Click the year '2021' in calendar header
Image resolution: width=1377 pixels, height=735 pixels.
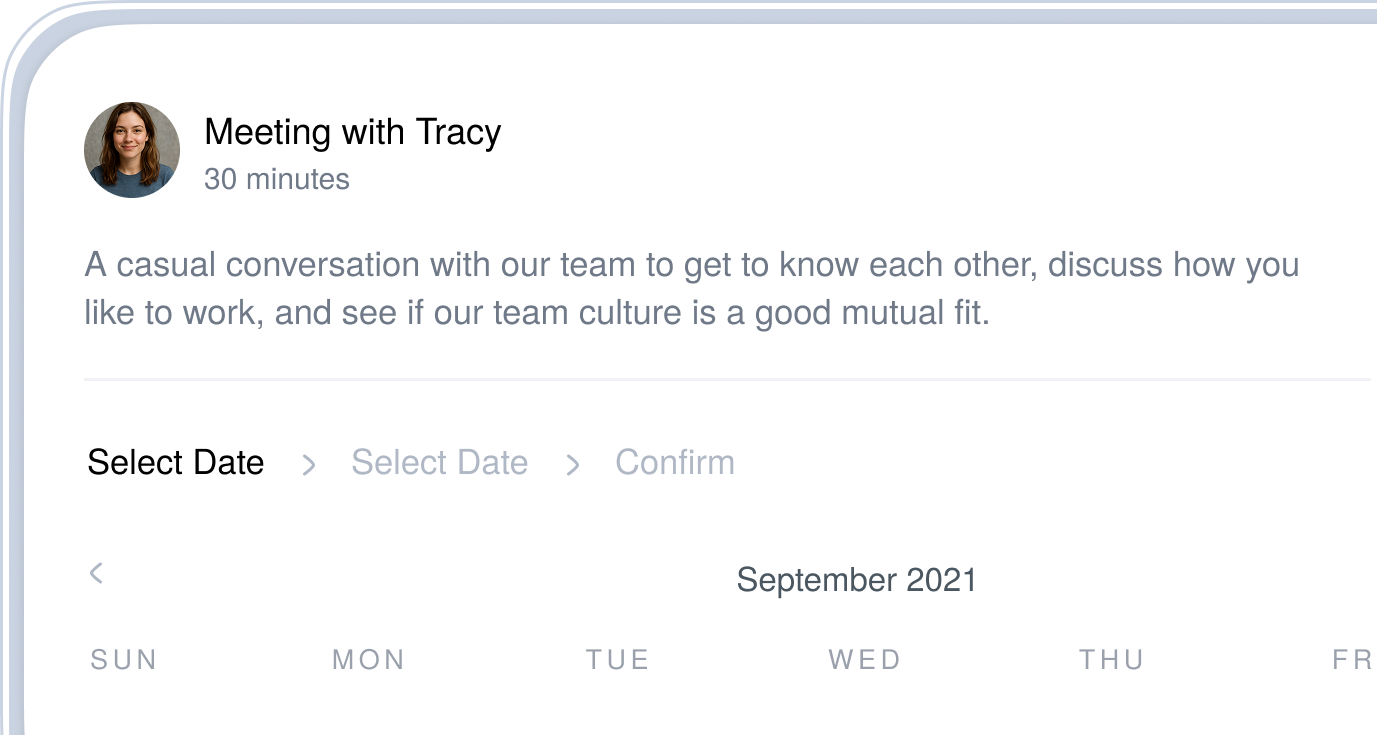(x=941, y=580)
